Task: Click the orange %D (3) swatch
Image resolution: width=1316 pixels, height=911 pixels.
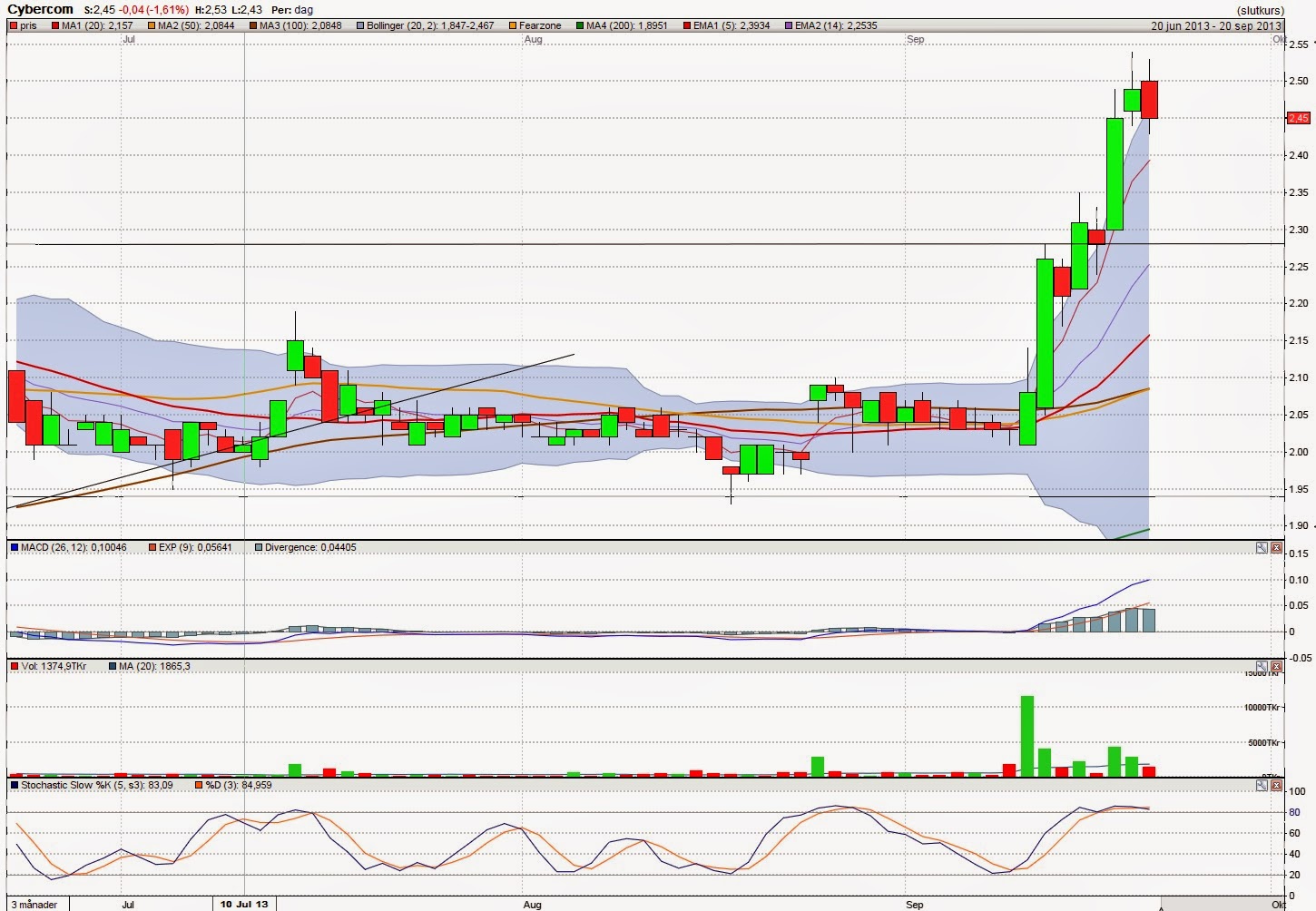Action: [198, 785]
